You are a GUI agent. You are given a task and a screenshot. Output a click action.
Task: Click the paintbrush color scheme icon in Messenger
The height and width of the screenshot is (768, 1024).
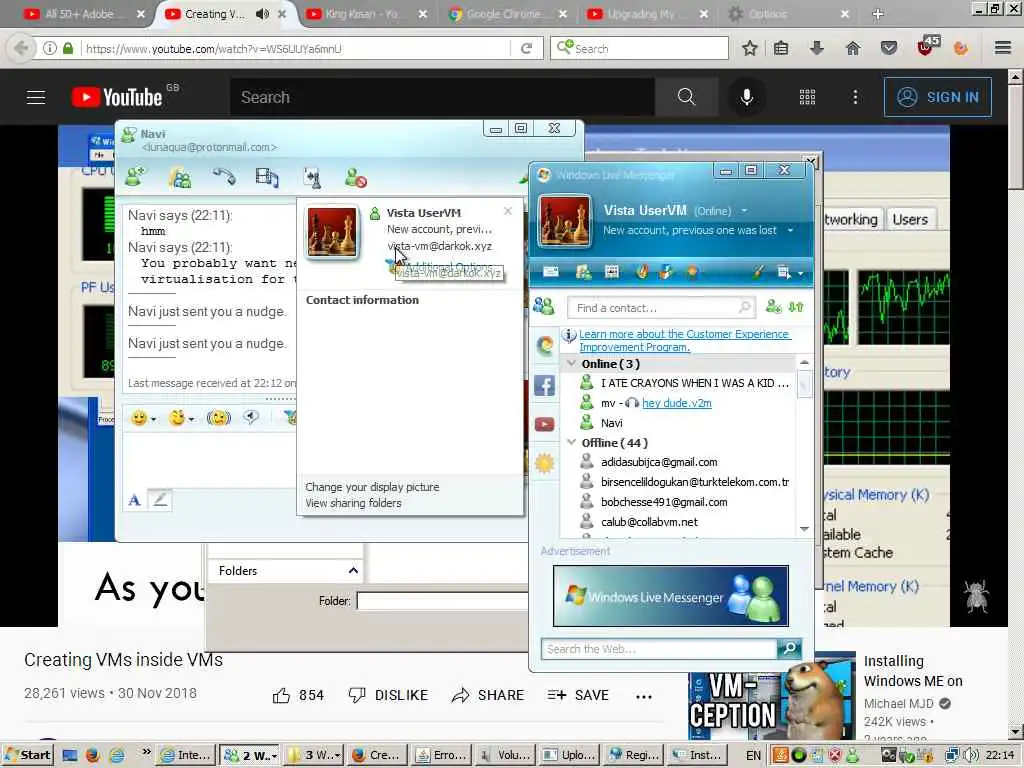[x=758, y=272]
